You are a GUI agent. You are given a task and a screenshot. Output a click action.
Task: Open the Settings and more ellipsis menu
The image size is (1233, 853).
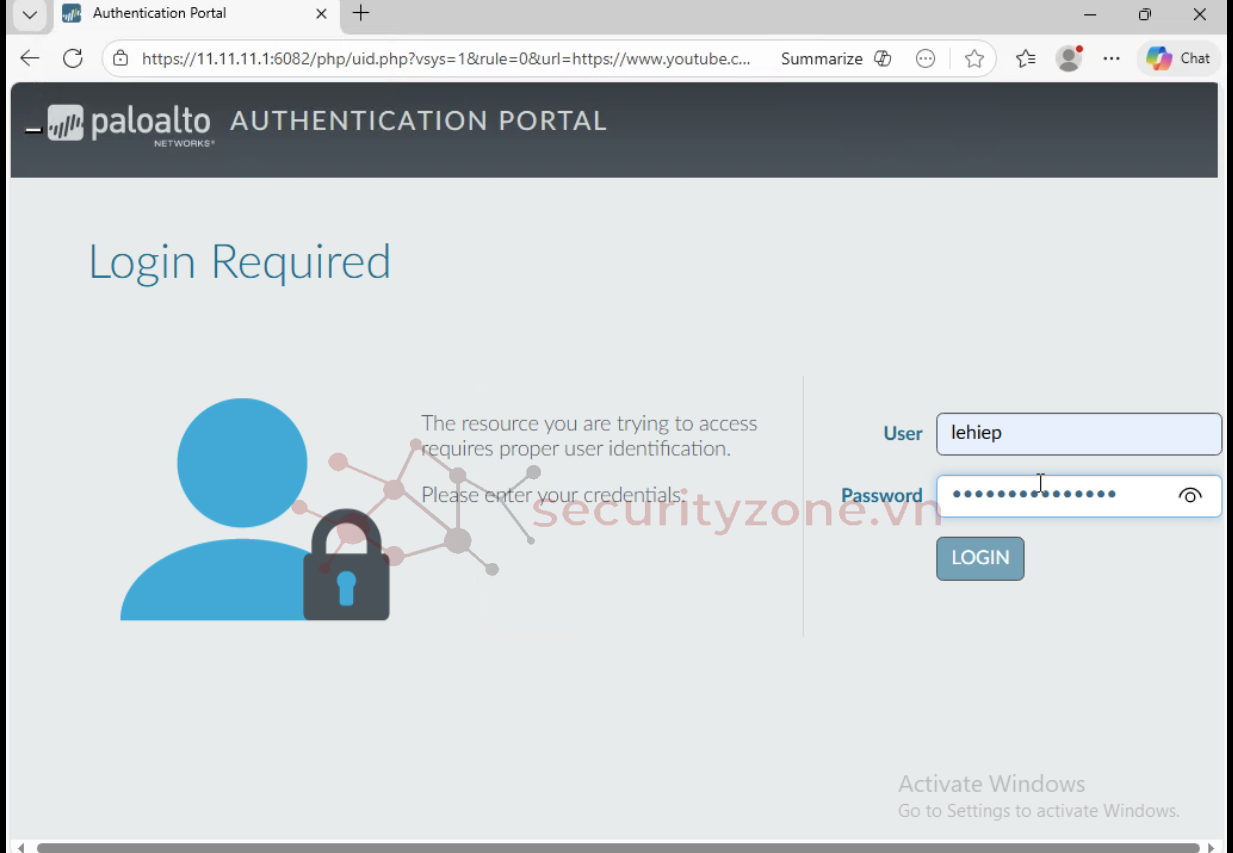[x=1111, y=59]
